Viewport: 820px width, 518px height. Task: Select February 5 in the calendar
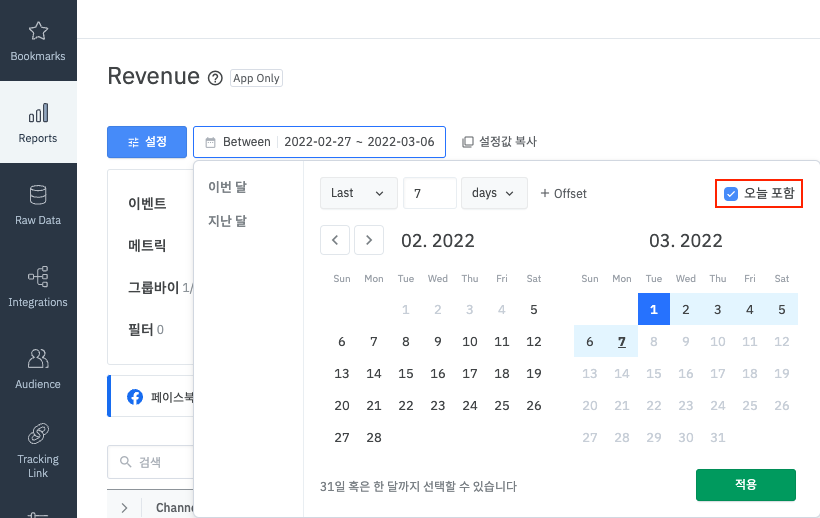(x=533, y=309)
